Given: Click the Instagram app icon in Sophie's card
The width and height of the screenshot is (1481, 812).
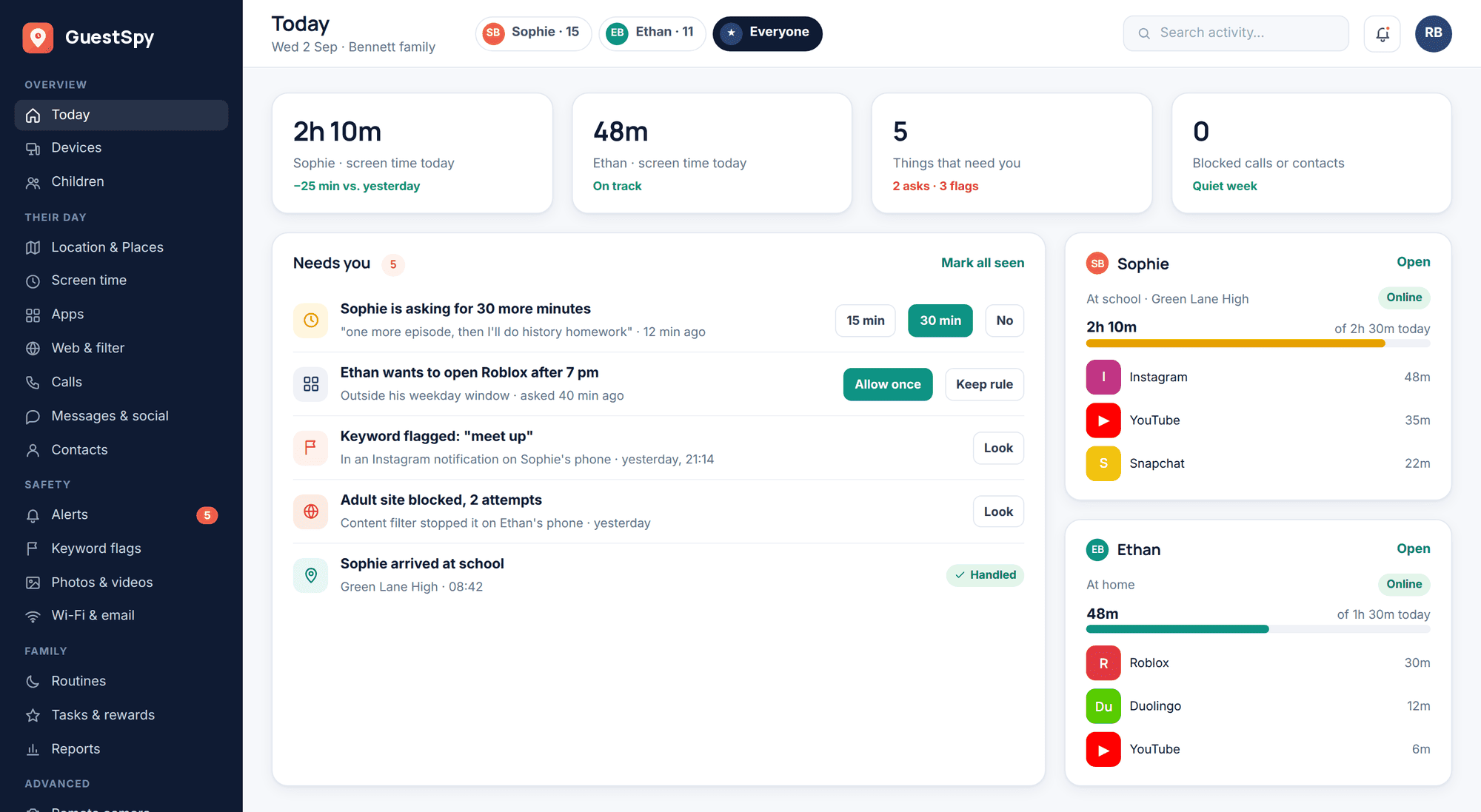Looking at the screenshot, I should pyautogui.click(x=1103, y=377).
